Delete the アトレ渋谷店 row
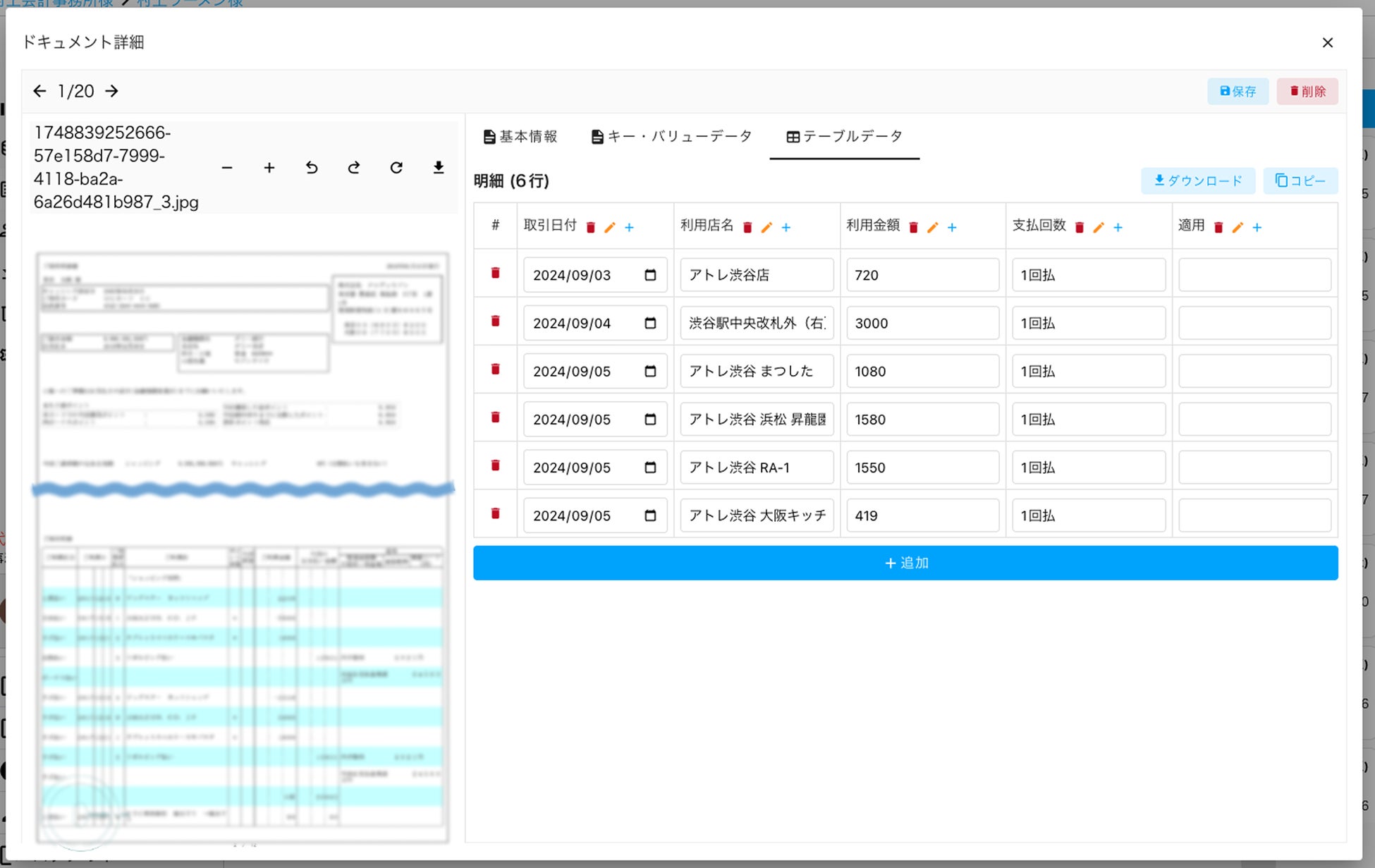The height and width of the screenshot is (868, 1375). click(496, 273)
